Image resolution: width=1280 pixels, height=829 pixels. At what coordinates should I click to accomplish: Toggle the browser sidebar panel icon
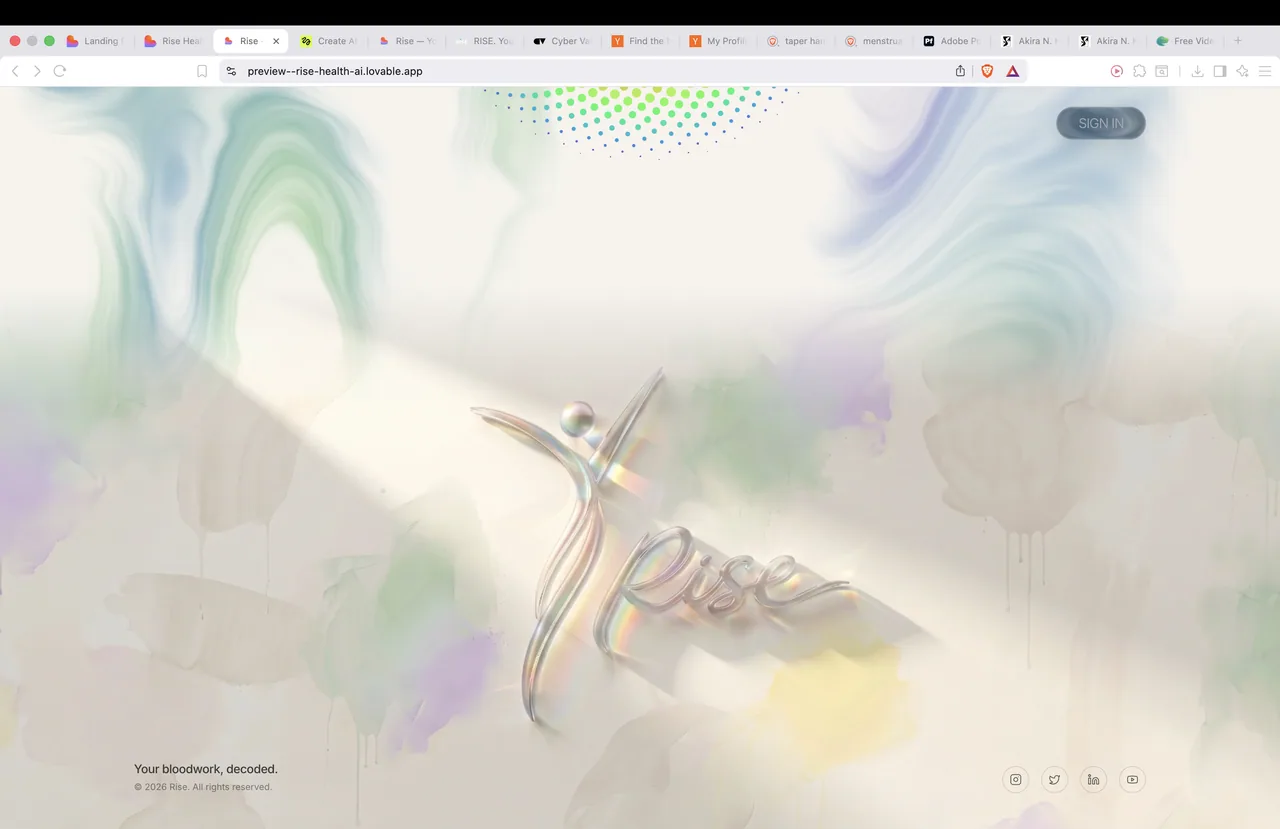1220,71
